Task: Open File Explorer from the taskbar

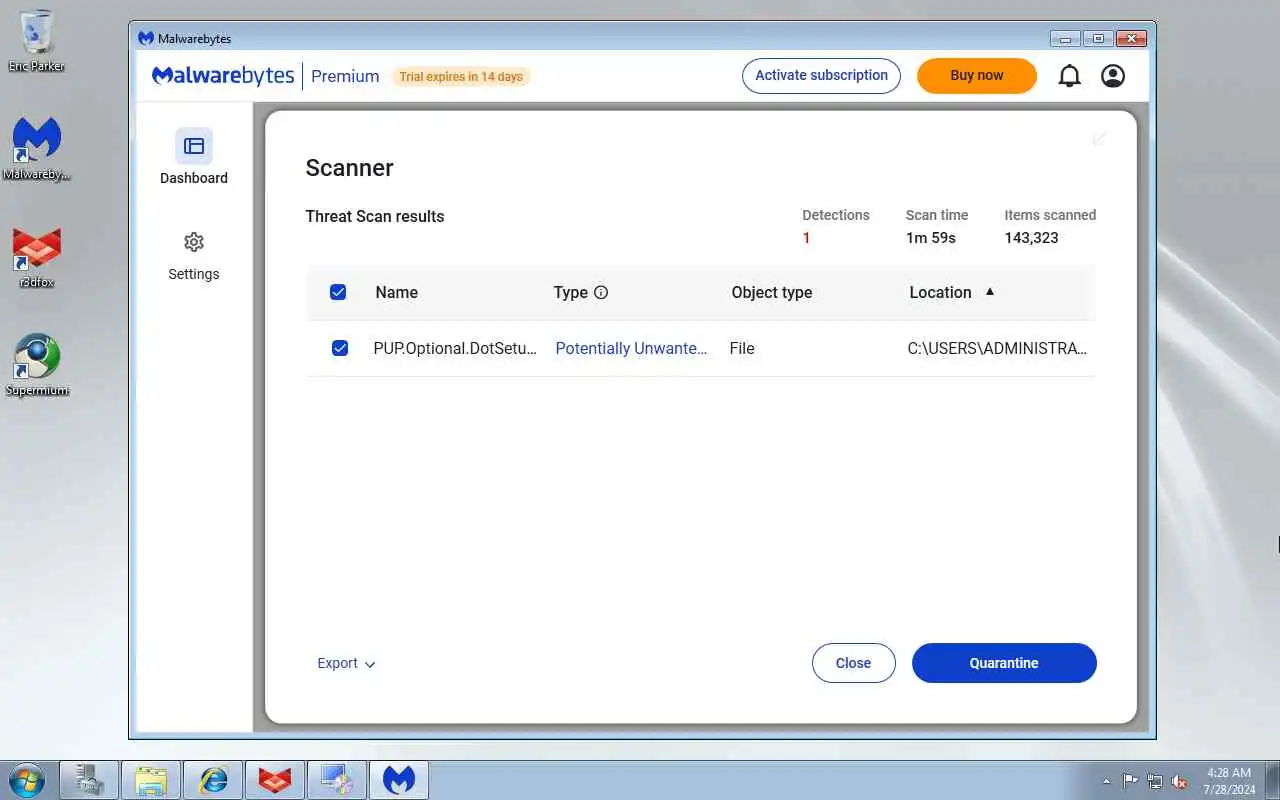Action: tap(151, 780)
